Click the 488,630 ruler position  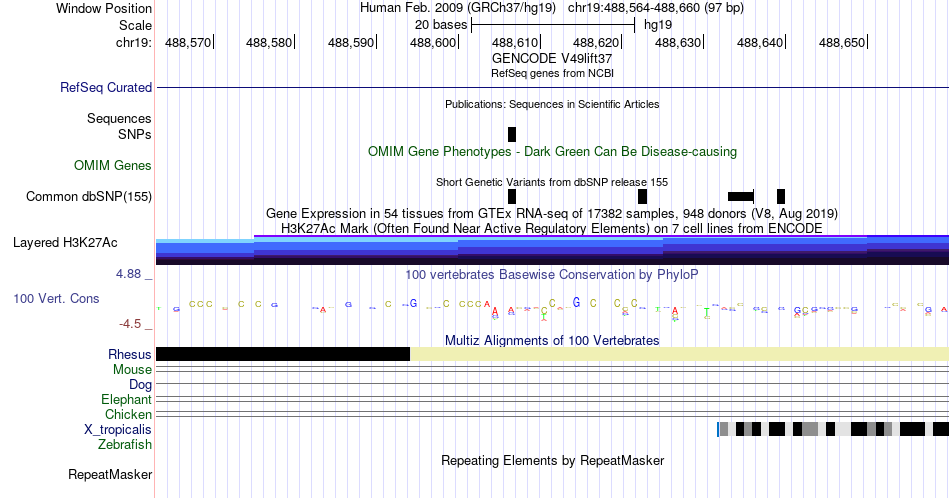(x=678, y=42)
